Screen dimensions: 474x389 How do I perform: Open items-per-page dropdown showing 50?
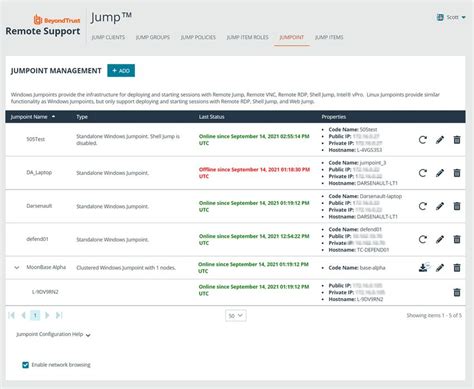(236, 315)
